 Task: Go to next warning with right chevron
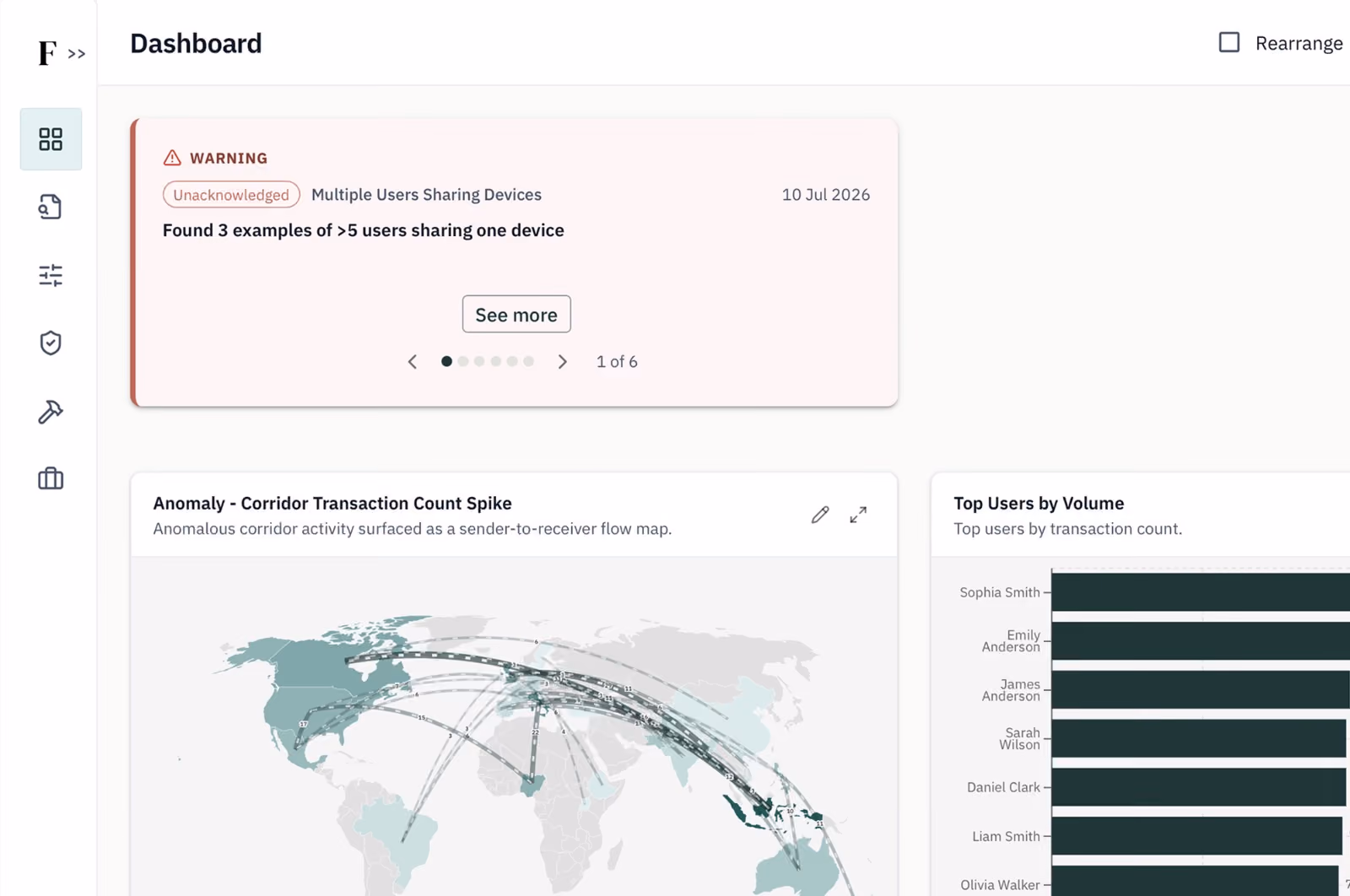tap(562, 362)
